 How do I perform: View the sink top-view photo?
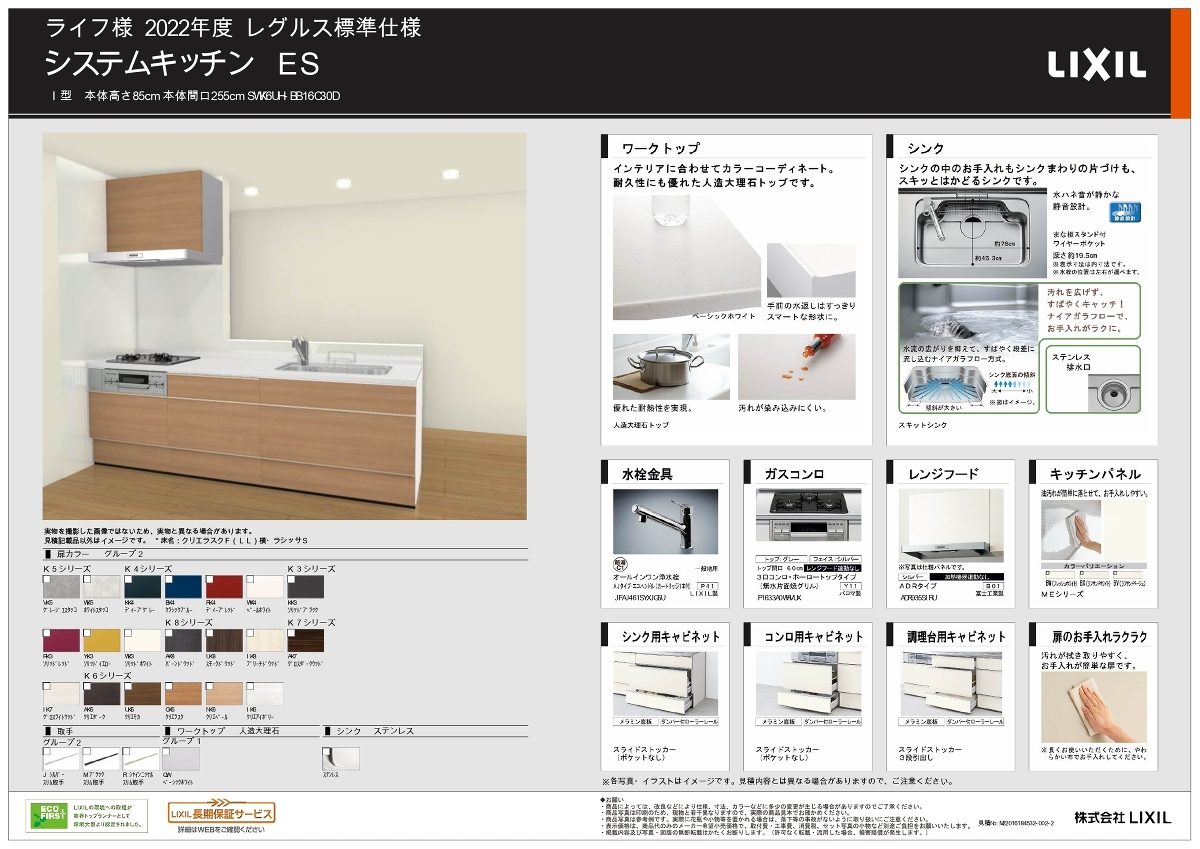tap(970, 234)
